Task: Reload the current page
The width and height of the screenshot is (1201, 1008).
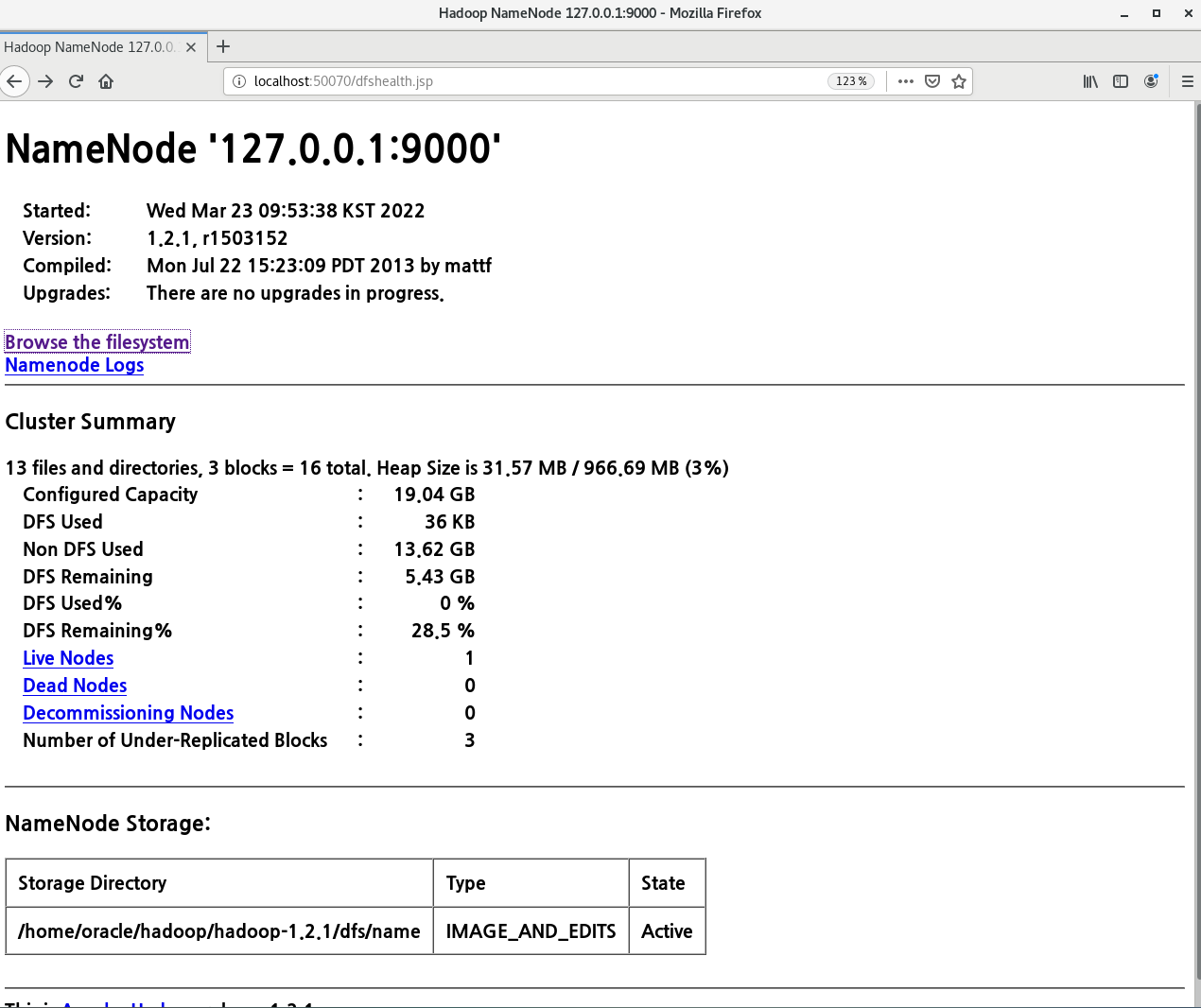Action: 76,81
